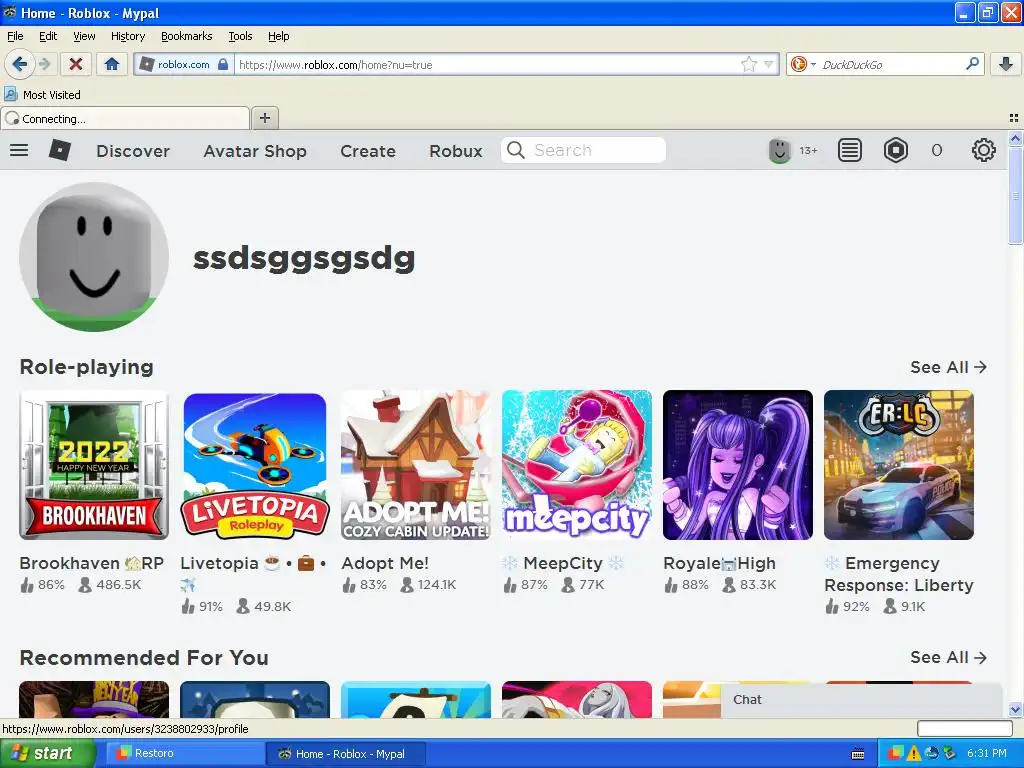The image size is (1024, 768).
Task: Click the scrollbar down arrow
Action: 1015,709
